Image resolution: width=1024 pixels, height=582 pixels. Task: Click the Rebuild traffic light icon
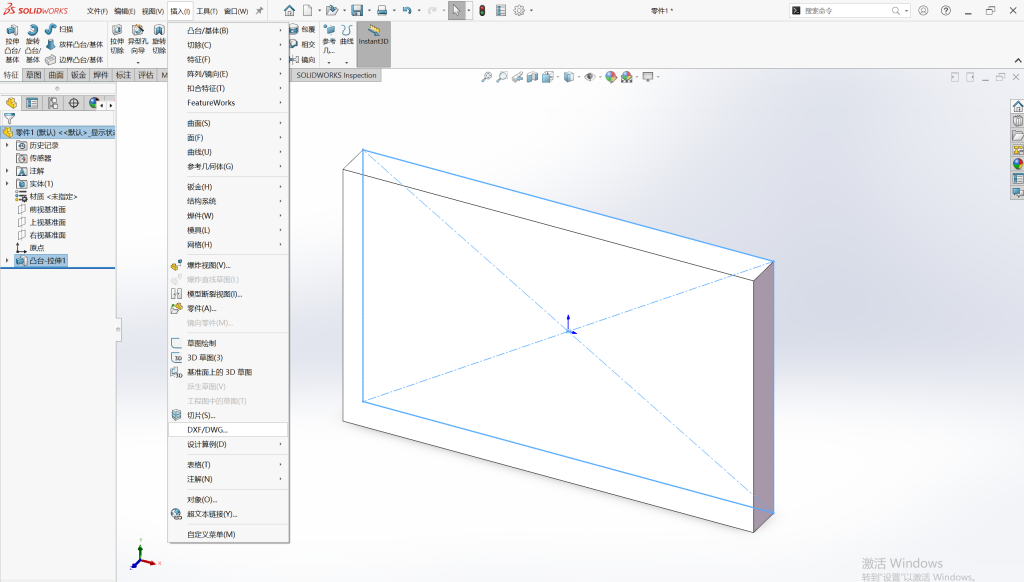[x=482, y=10]
